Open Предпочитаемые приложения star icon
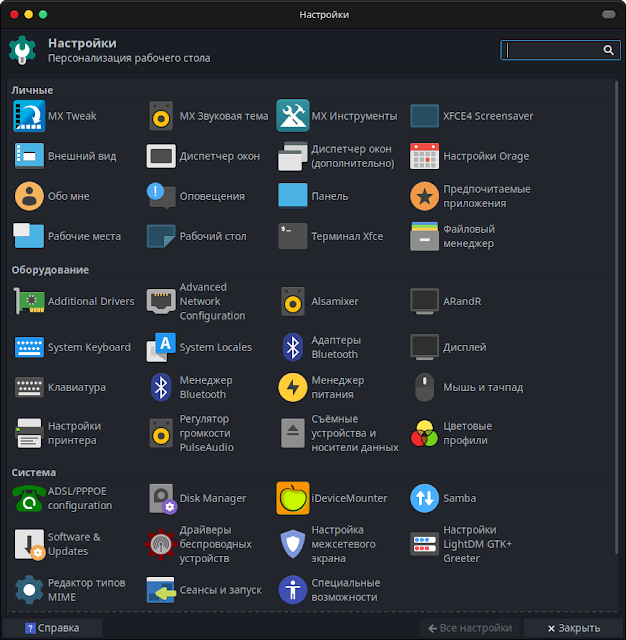 424,196
